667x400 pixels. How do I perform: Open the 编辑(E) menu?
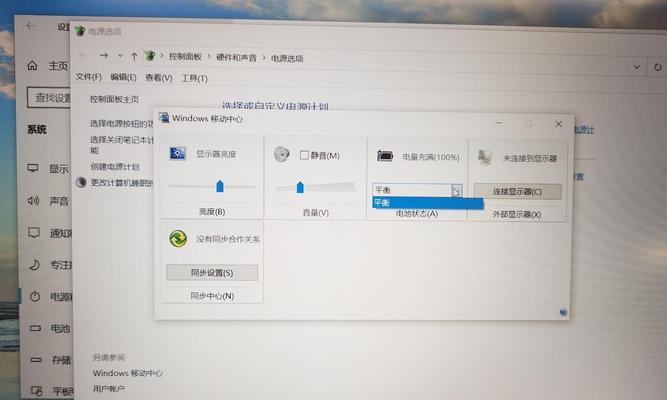[123, 77]
